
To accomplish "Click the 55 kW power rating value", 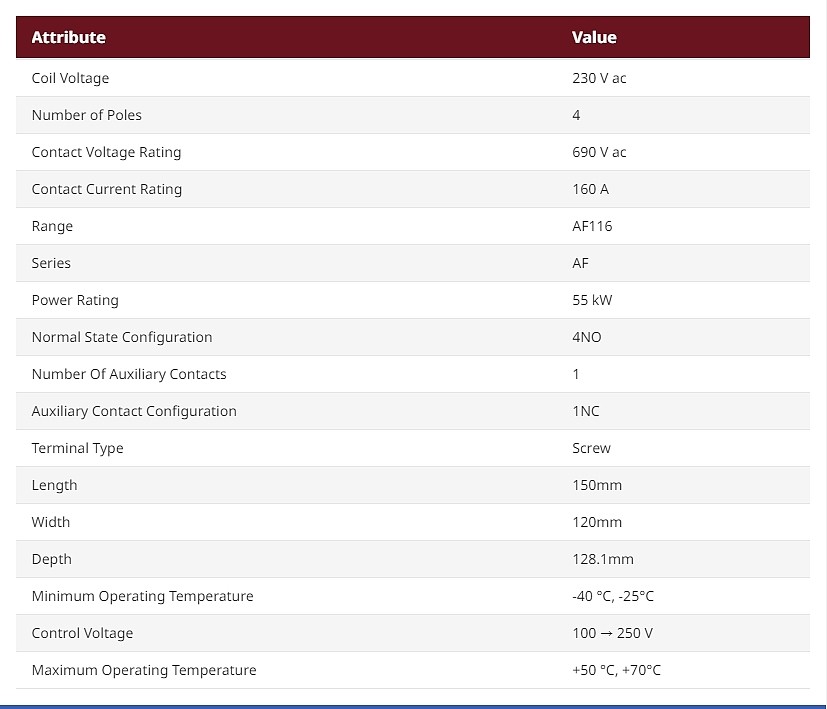I will (593, 300).
